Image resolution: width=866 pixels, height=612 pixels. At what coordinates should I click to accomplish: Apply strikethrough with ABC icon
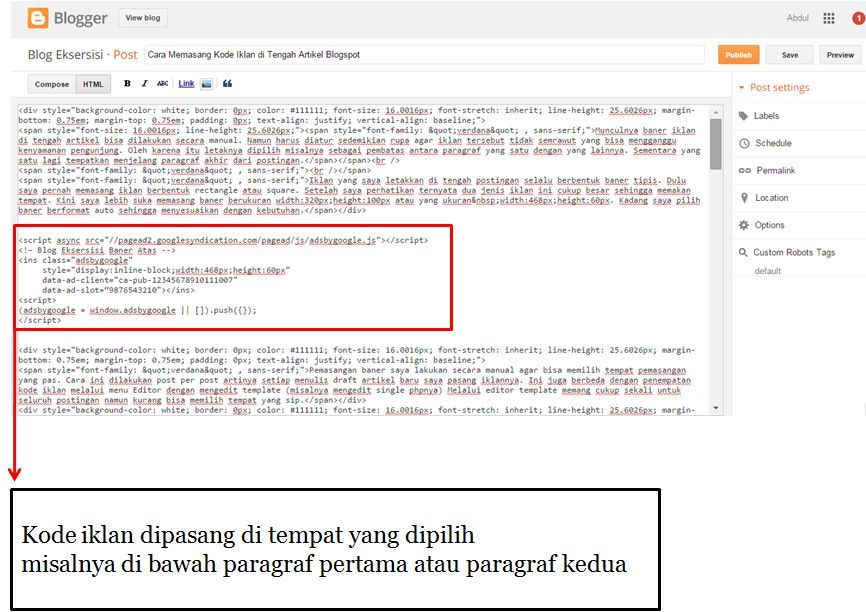click(x=162, y=83)
